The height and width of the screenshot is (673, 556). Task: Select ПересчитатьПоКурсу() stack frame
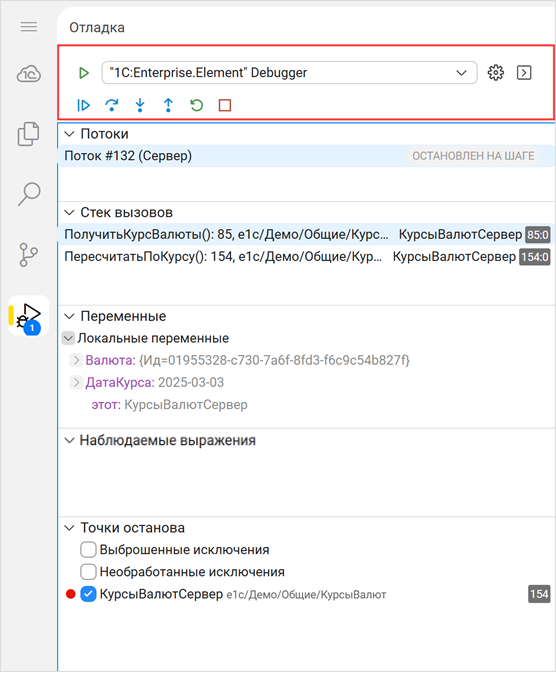(x=307, y=257)
